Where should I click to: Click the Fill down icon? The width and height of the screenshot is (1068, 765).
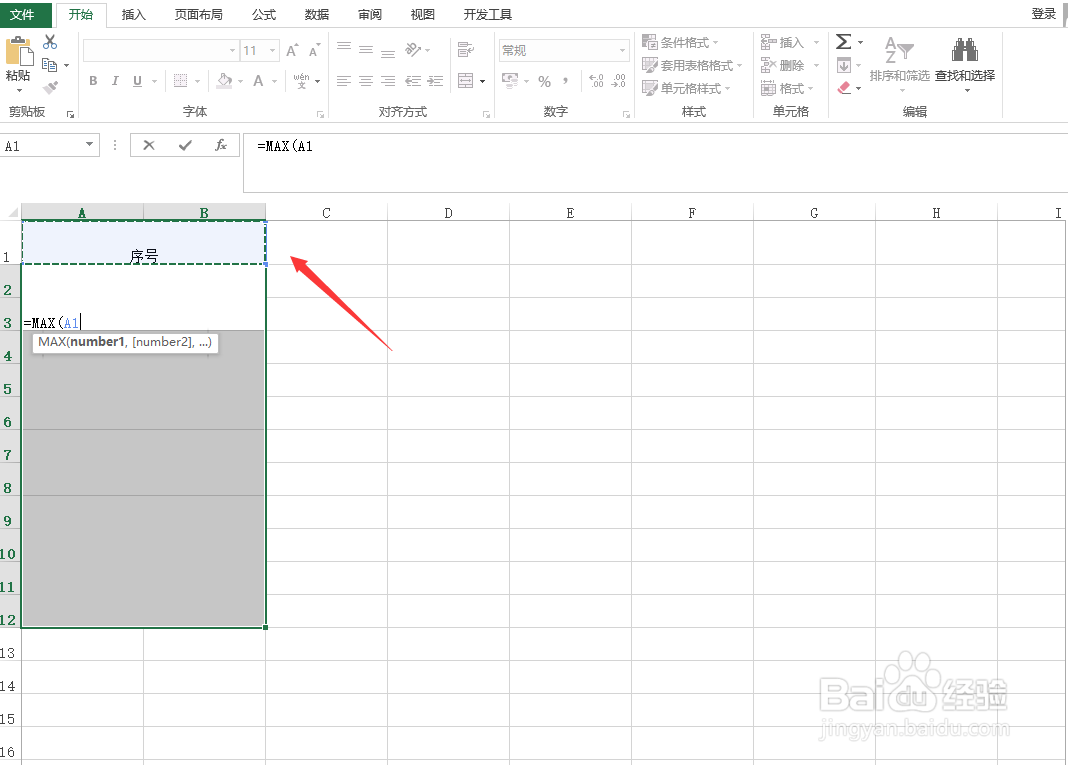coord(844,65)
